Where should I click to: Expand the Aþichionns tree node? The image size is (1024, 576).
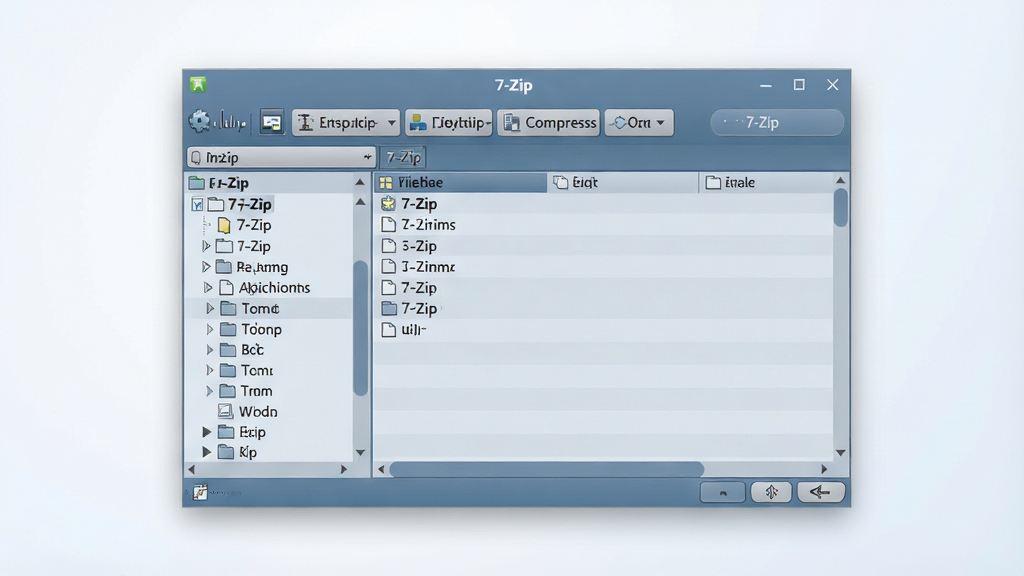[x=208, y=287]
